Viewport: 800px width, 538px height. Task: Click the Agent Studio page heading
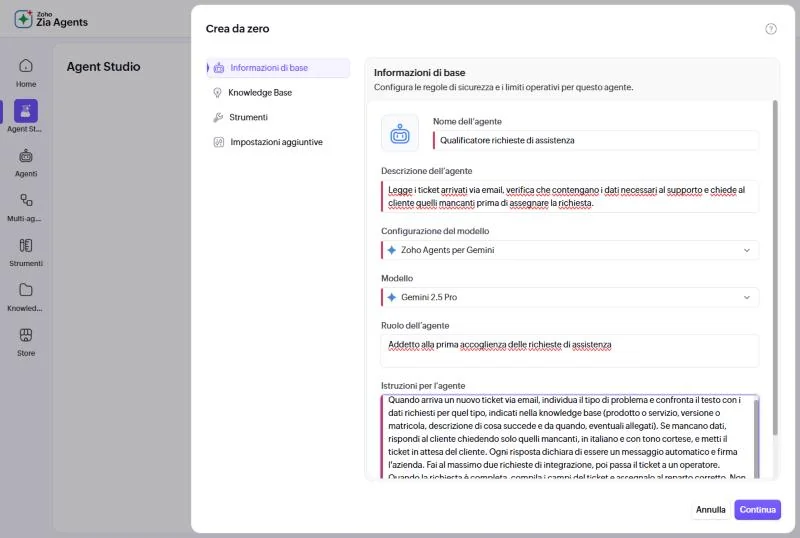click(x=104, y=67)
